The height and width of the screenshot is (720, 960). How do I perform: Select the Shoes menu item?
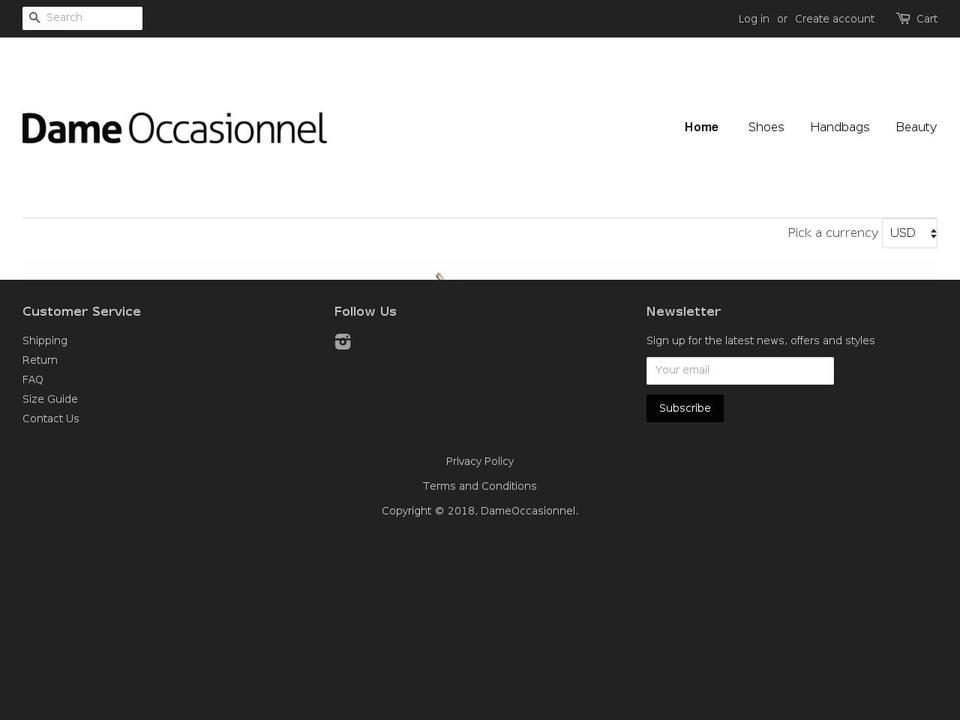pyautogui.click(x=766, y=127)
